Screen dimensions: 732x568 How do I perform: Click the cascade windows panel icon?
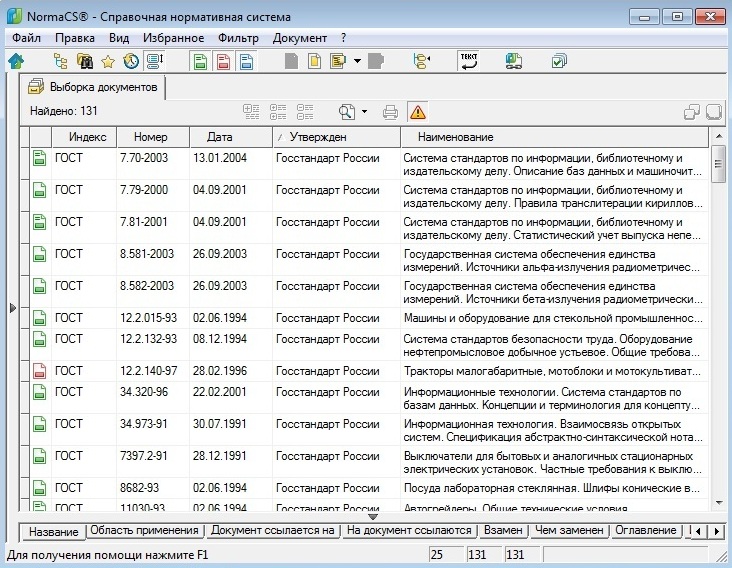pos(691,112)
